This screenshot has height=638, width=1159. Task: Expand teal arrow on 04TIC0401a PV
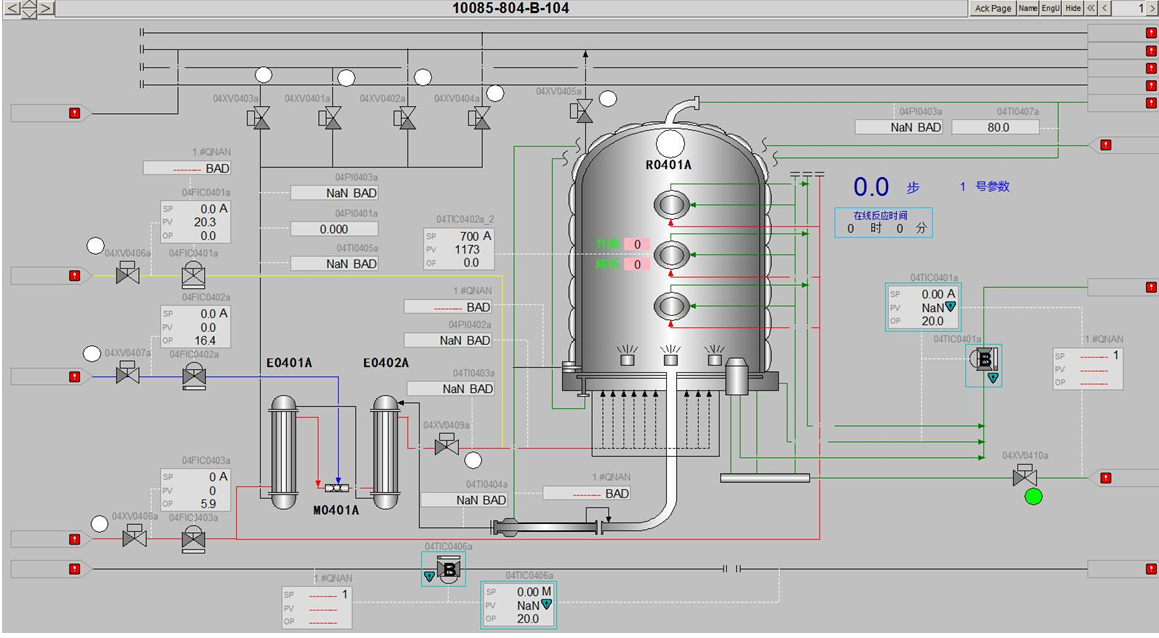click(951, 306)
